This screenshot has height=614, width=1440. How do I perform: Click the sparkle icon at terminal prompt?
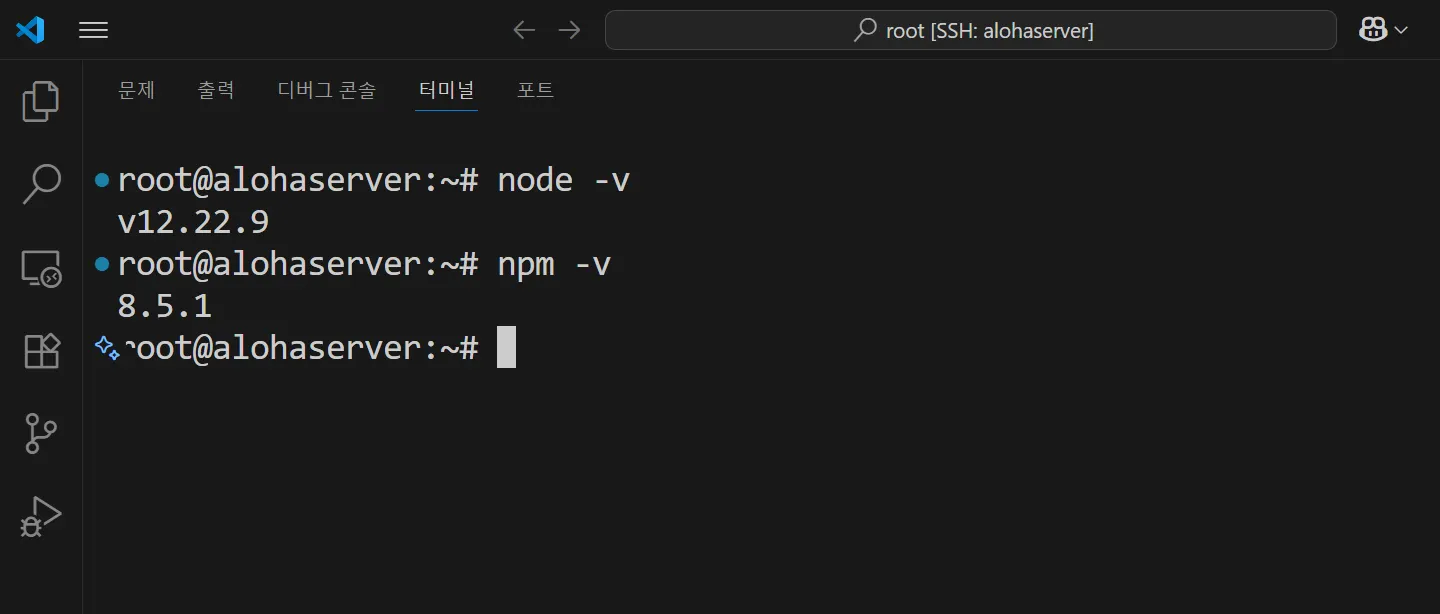pyautogui.click(x=106, y=347)
